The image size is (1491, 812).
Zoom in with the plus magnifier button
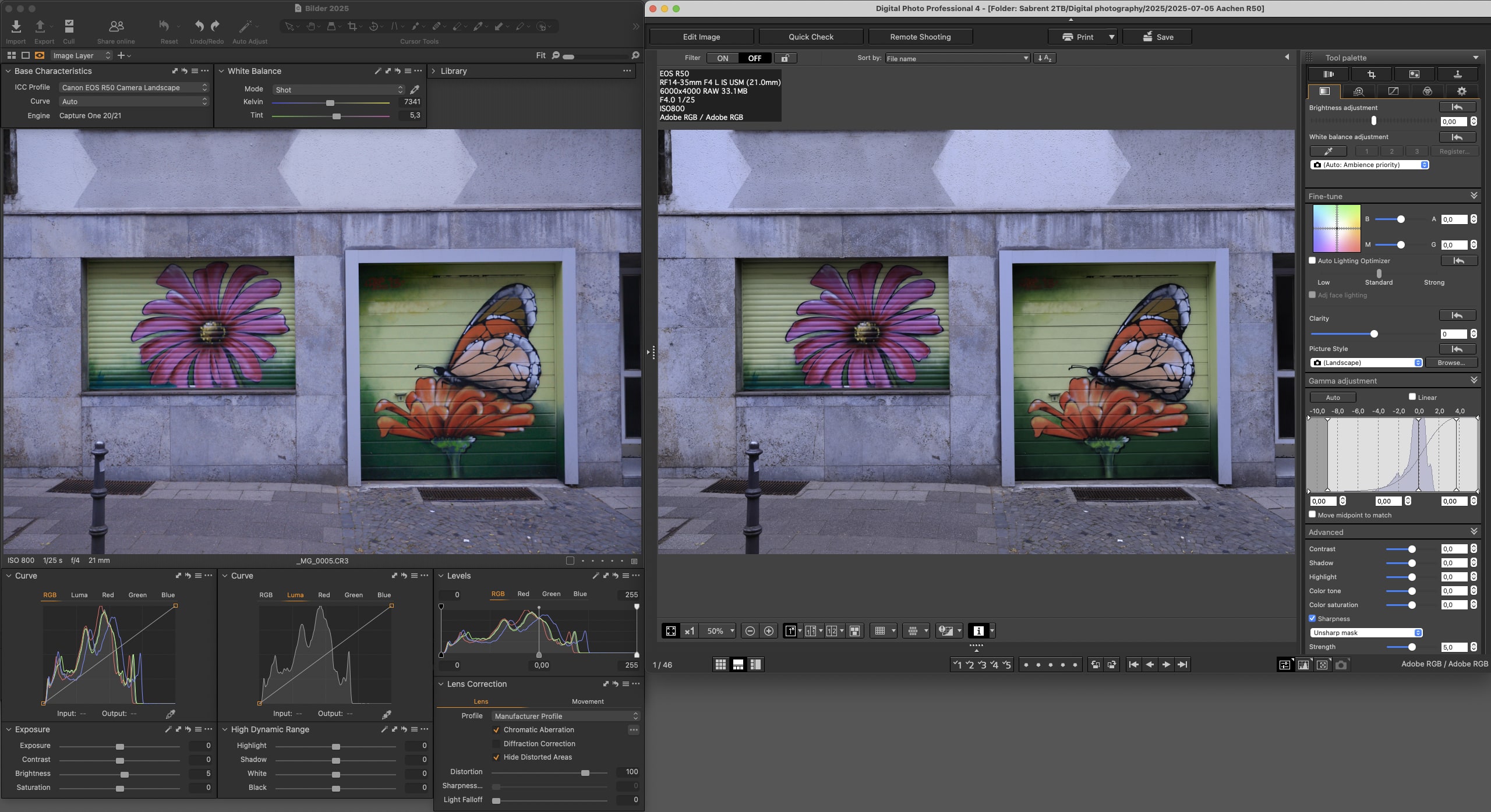[x=769, y=631]
